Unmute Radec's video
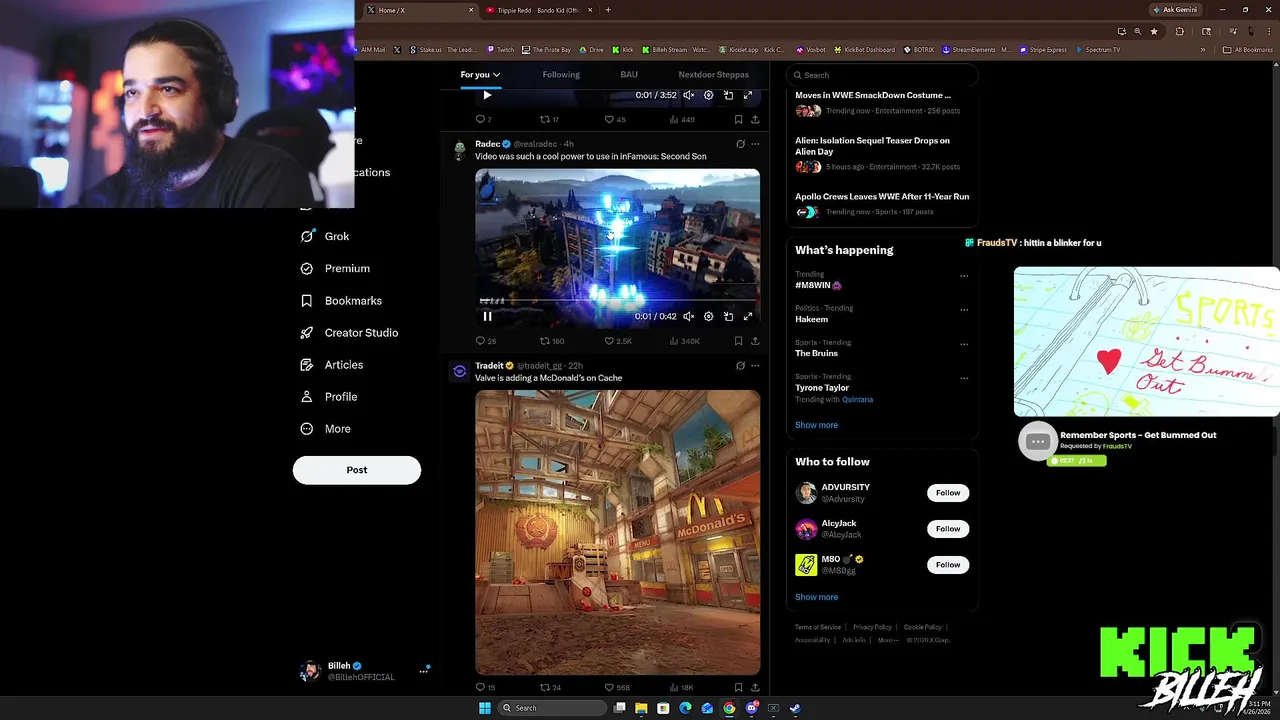 [x=688, y=316]
